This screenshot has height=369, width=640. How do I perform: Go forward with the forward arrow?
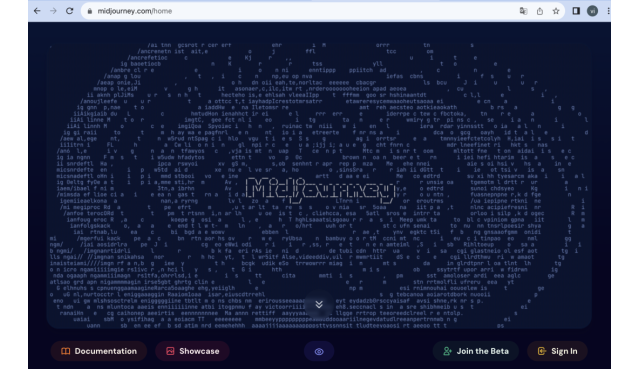(53, 11)
